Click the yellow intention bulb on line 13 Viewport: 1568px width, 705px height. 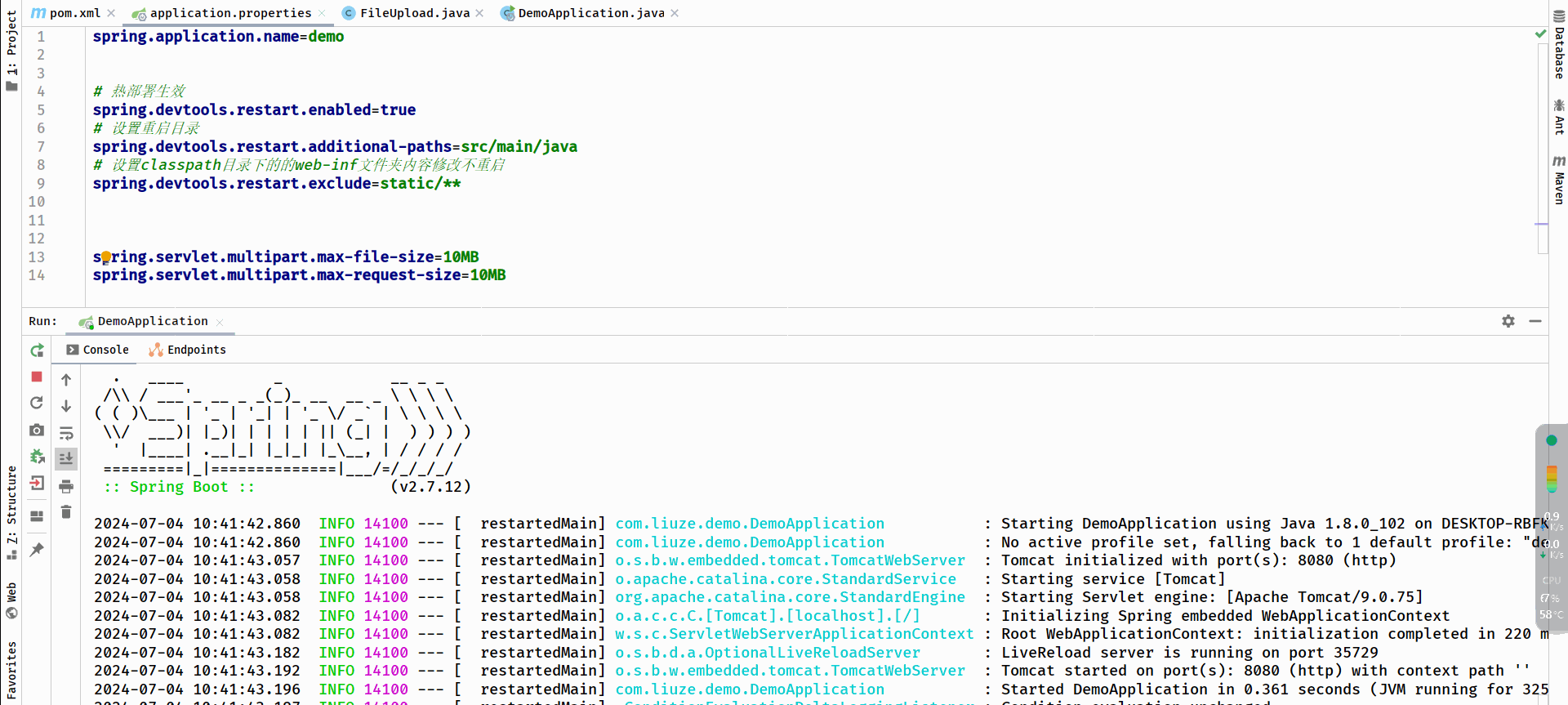[x=105, y=257]
